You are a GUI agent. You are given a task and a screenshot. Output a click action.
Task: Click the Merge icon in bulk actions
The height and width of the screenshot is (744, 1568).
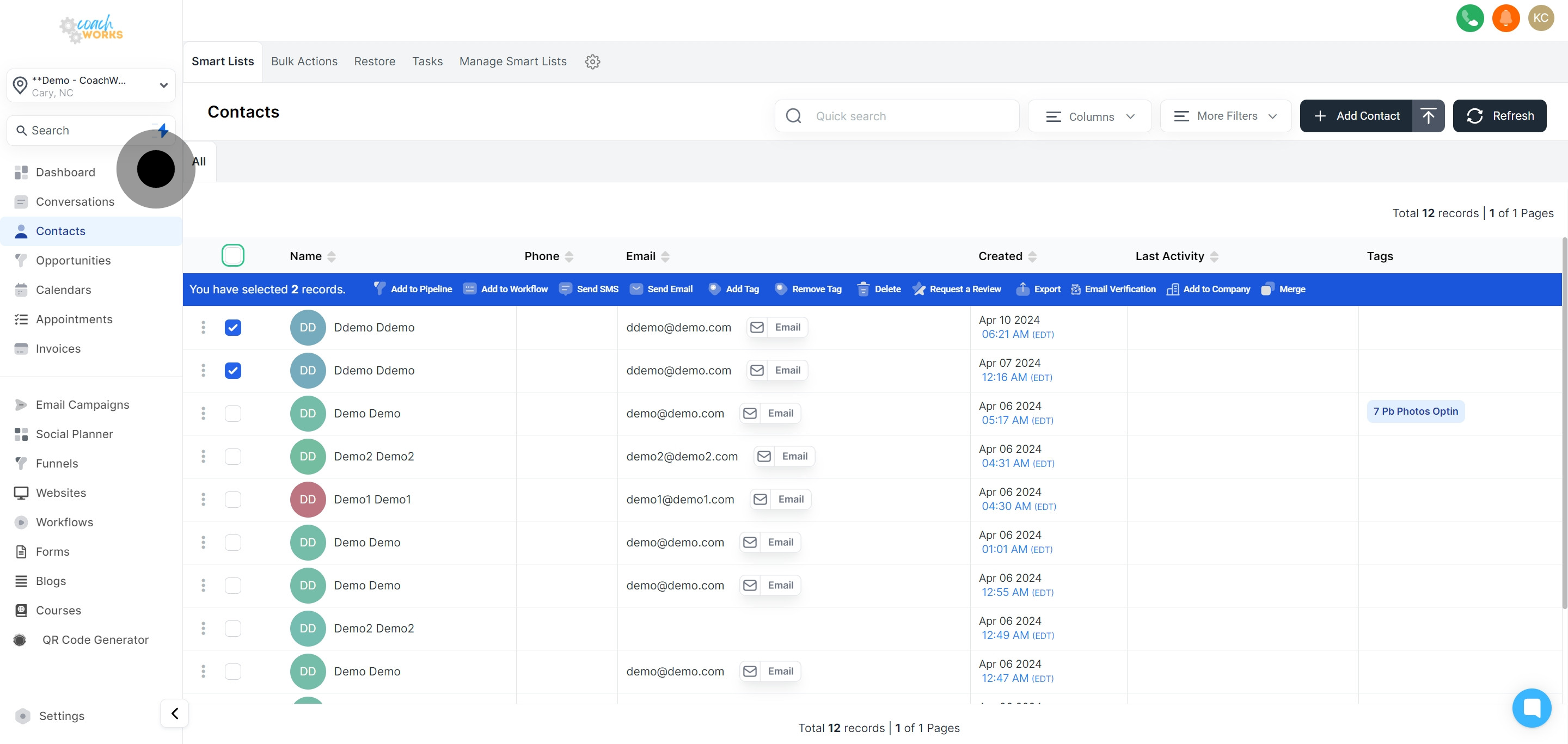1267,289
